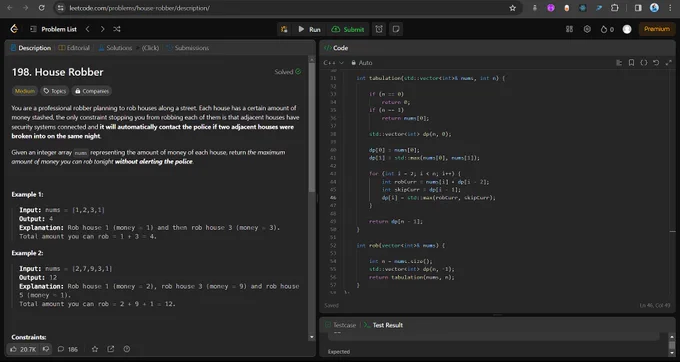Click the Medium difficulty badge
This screenshot has width=680, height=362.
pyautogui.click(x=25, y=91)
